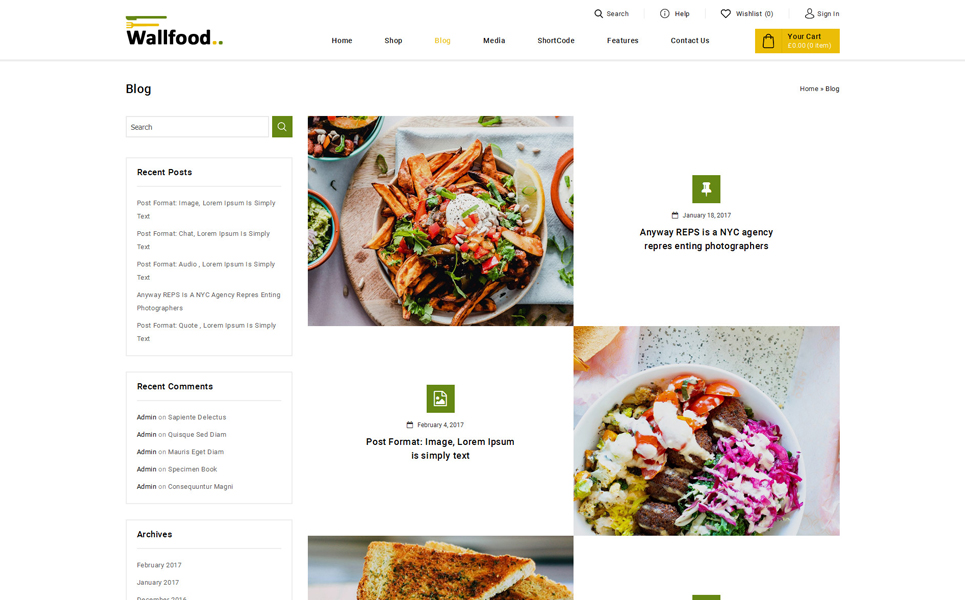Expand the ShortCode menu
The width and height of the screenshot is (965, 600).
[x=556, y=41]
